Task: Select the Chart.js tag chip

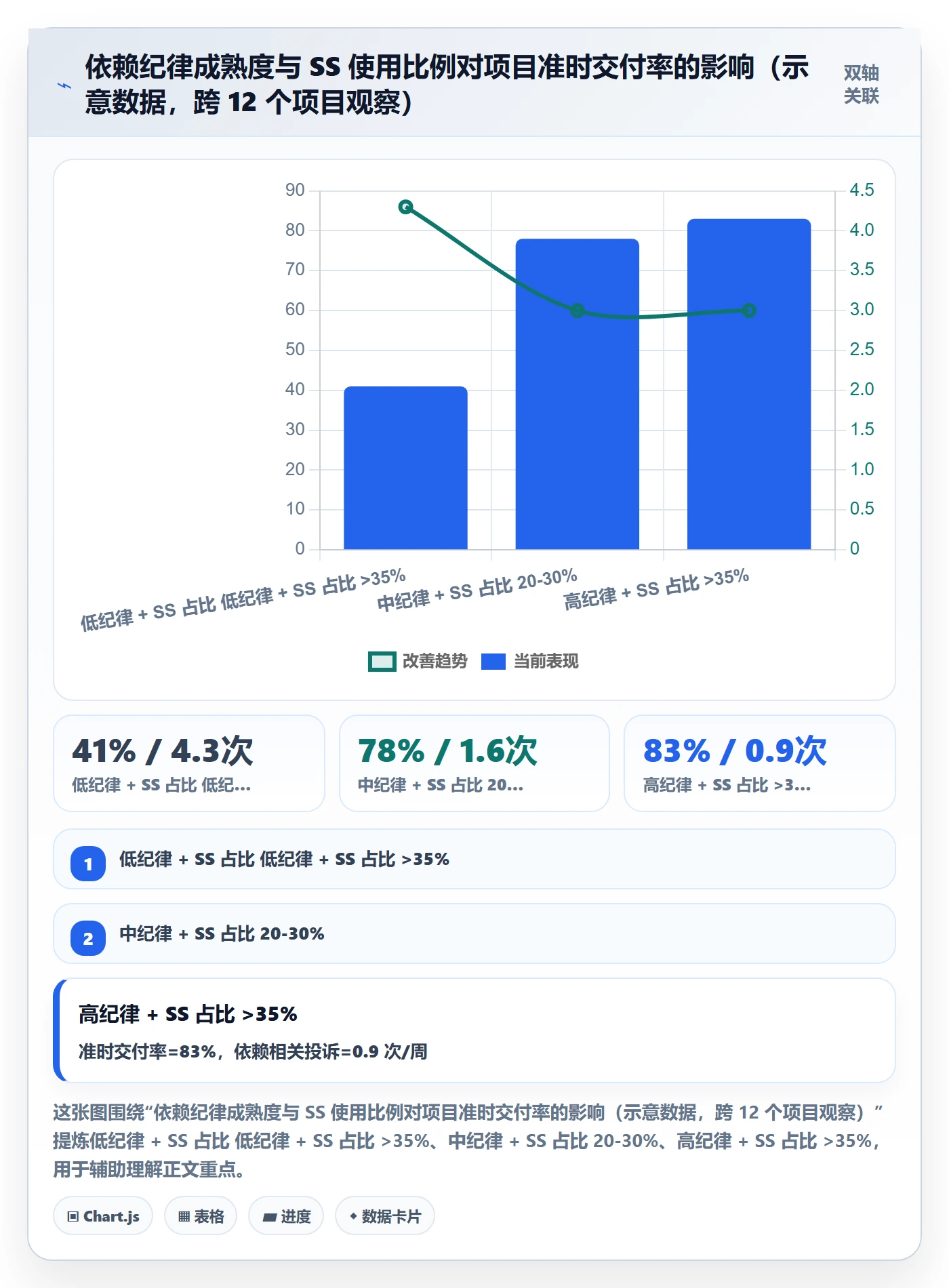Action: (x=103, y=1216)
